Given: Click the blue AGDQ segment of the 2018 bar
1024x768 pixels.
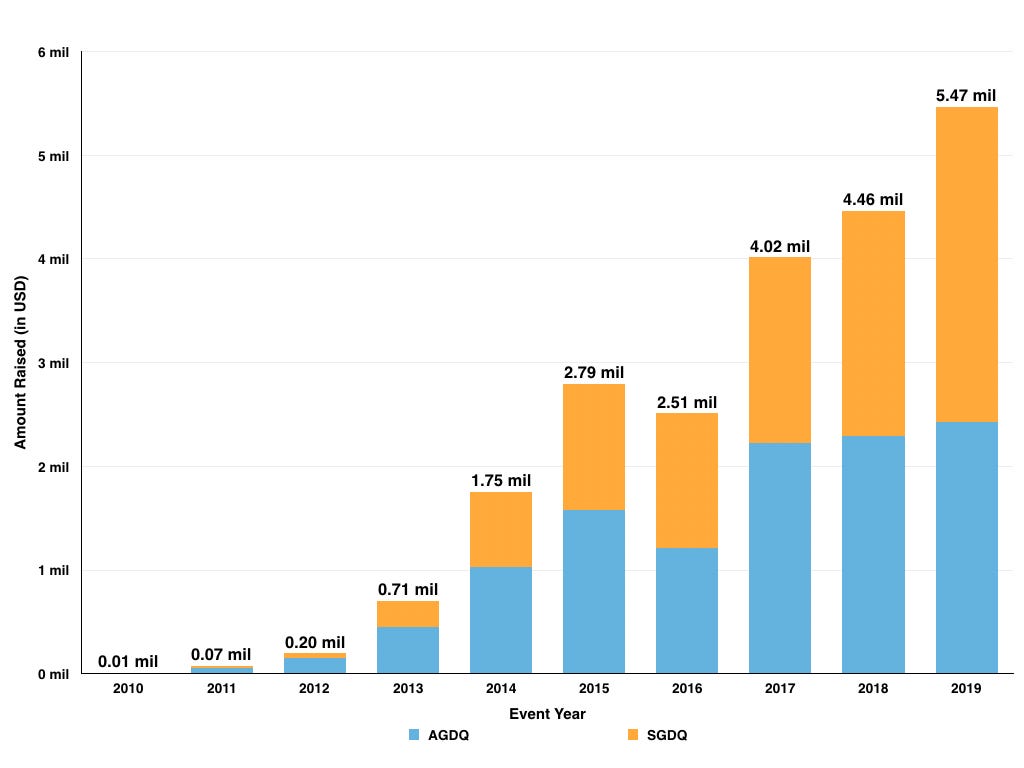Looking at the screenshot, I should point(873,554).
